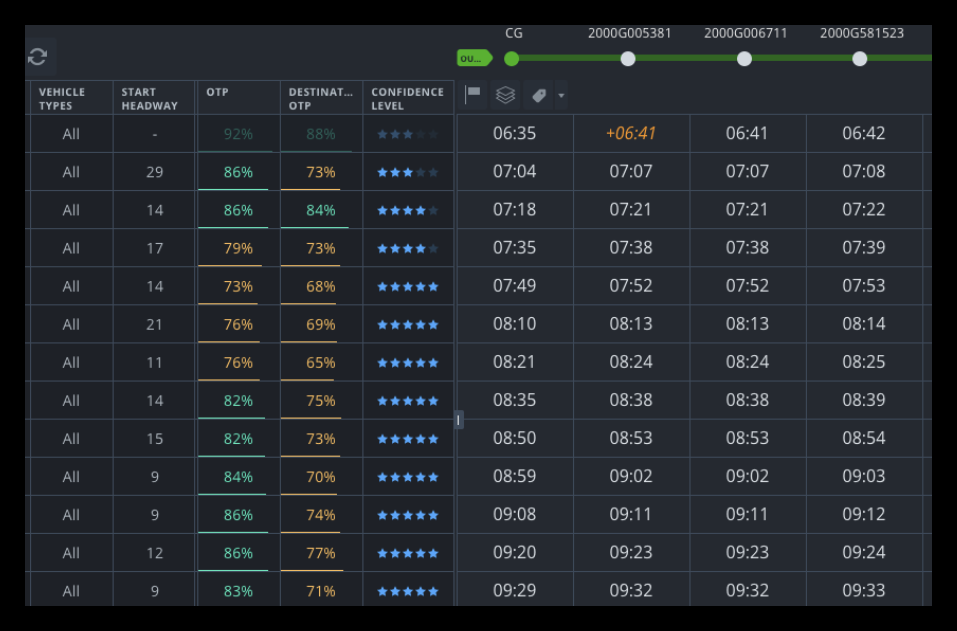
Task: Click the layers icon next to the flag
Action: tap(506, 95)
